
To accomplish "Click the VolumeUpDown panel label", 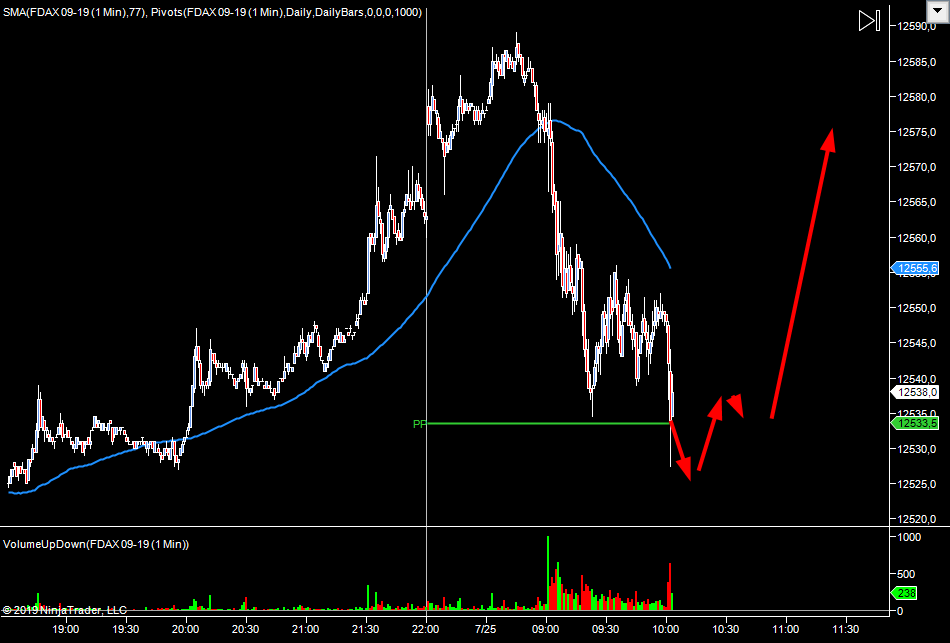I will coord(96,544).
